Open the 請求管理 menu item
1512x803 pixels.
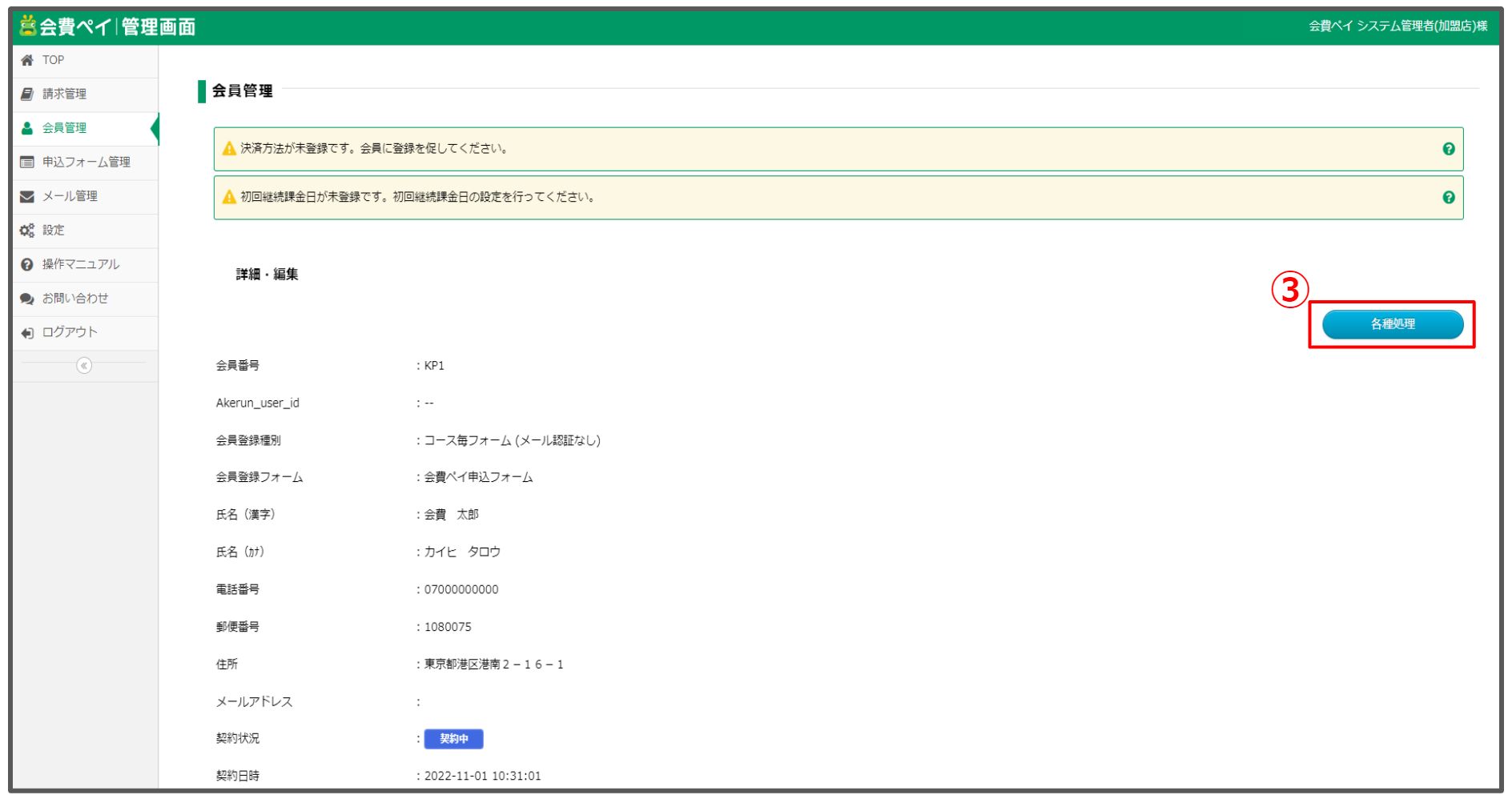pos(65,94)
